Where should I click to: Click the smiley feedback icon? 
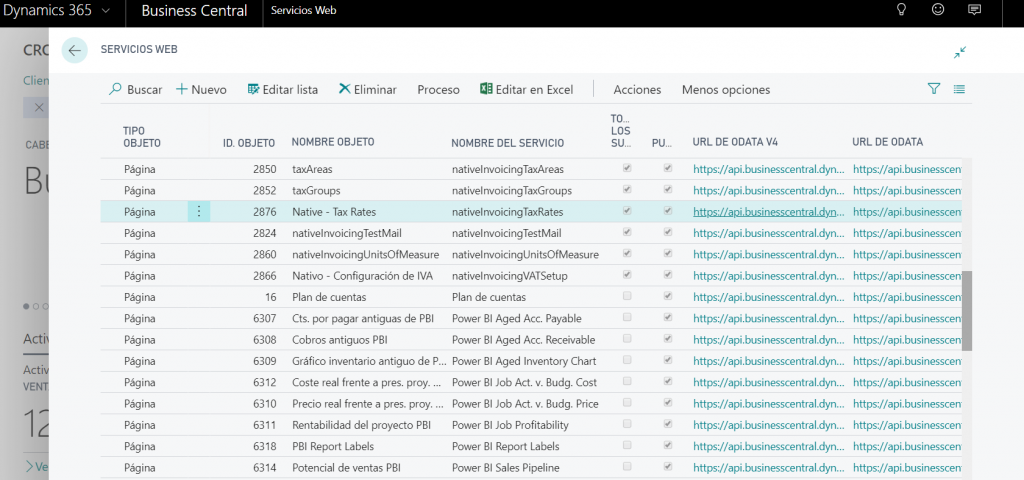pos(937,10)
